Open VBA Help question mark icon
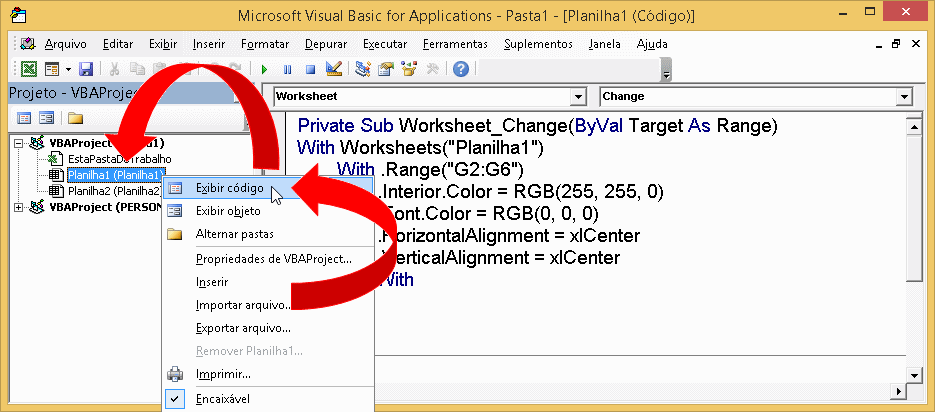935x412 pixels. (x=460, y=69)
